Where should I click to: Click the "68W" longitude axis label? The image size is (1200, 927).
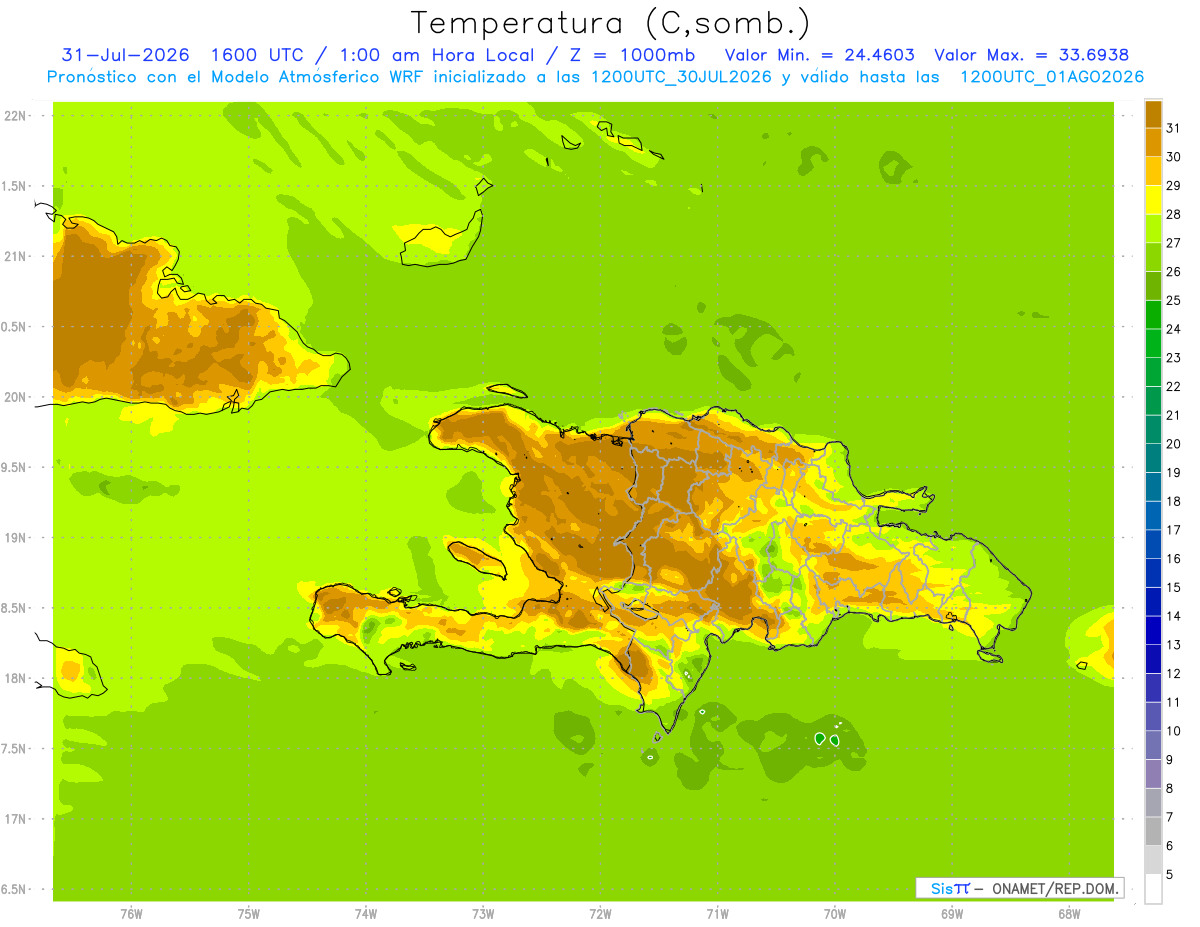point(1069,914)
